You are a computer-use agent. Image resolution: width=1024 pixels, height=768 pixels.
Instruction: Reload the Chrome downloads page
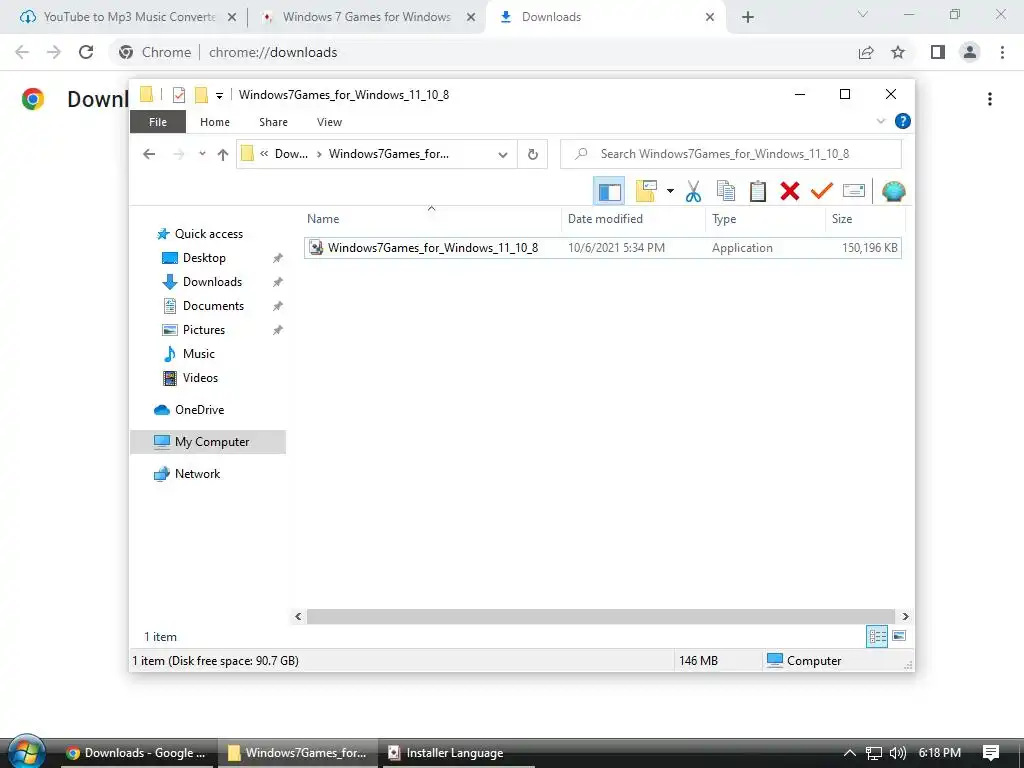[x=86, y=52]
